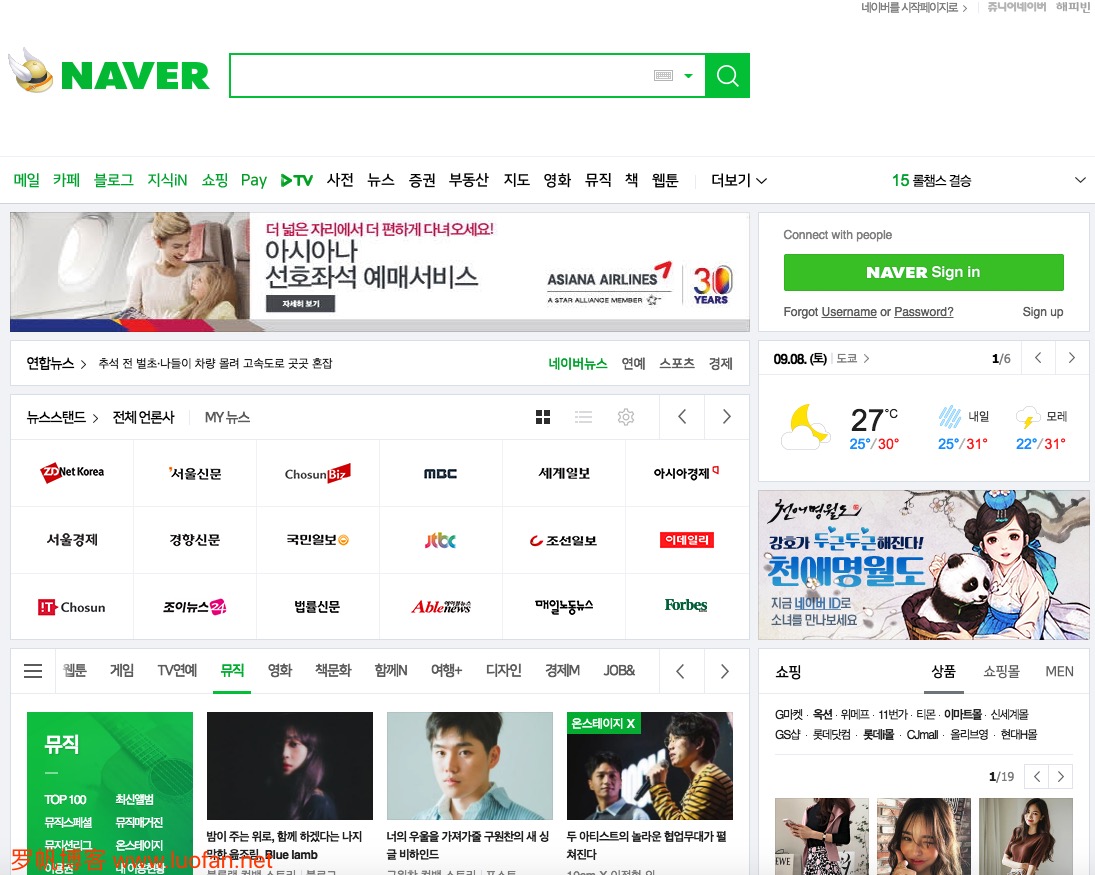Select the 웹툰 content tab

[75, 670]
